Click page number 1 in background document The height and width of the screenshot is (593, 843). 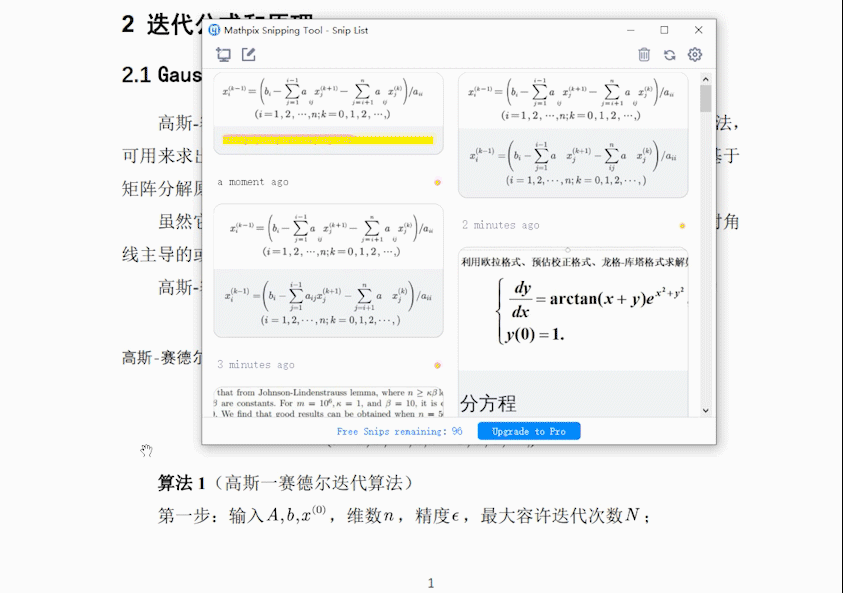click(x=431, y=583)
